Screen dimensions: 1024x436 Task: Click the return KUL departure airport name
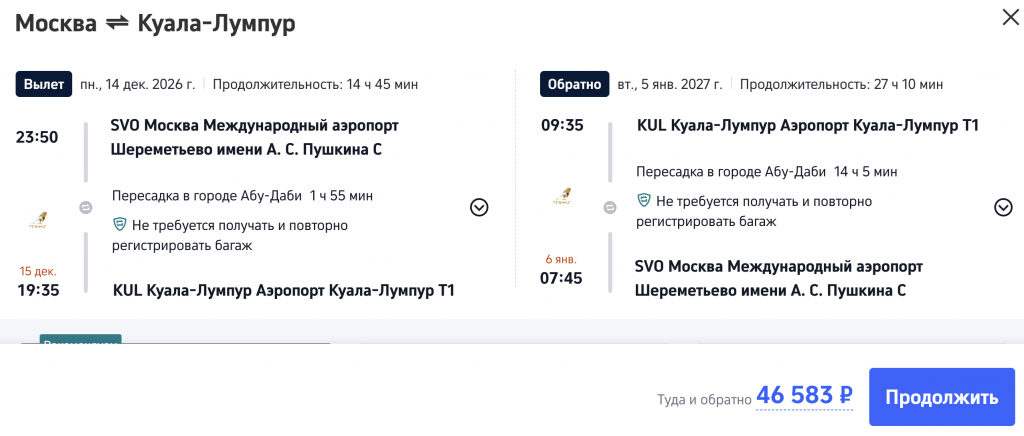[x=807, y=126]
